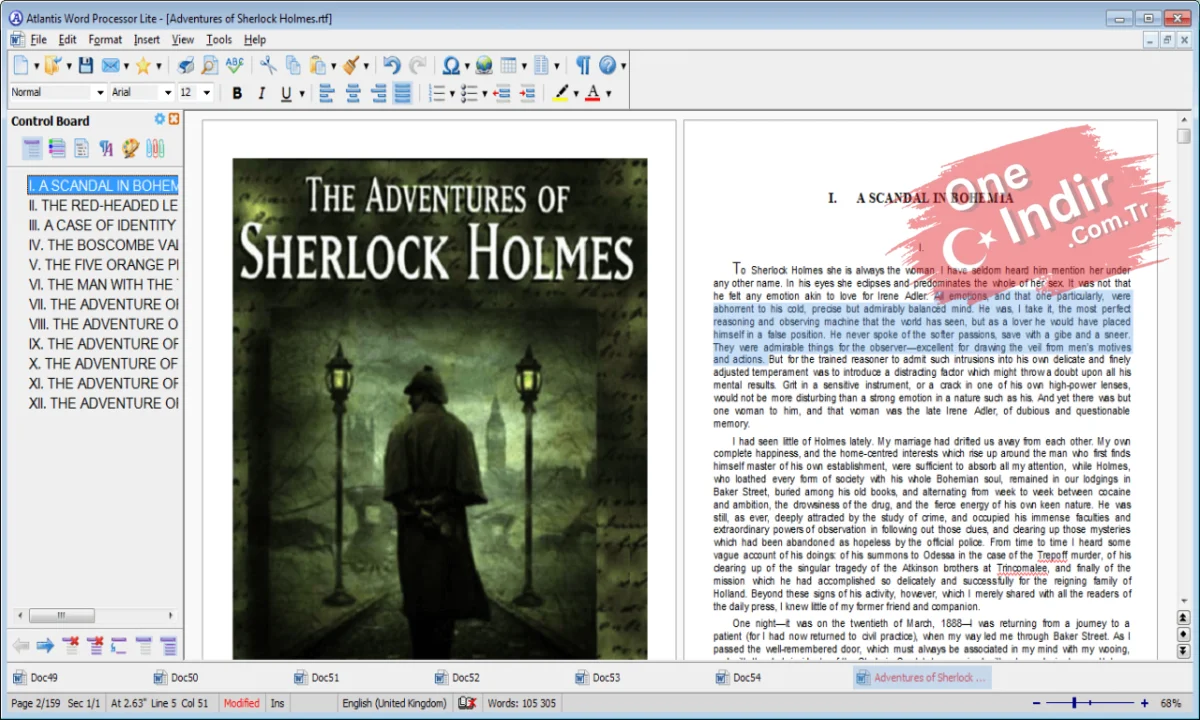Open the styles panel icon in Control Board

pos(106,149)
